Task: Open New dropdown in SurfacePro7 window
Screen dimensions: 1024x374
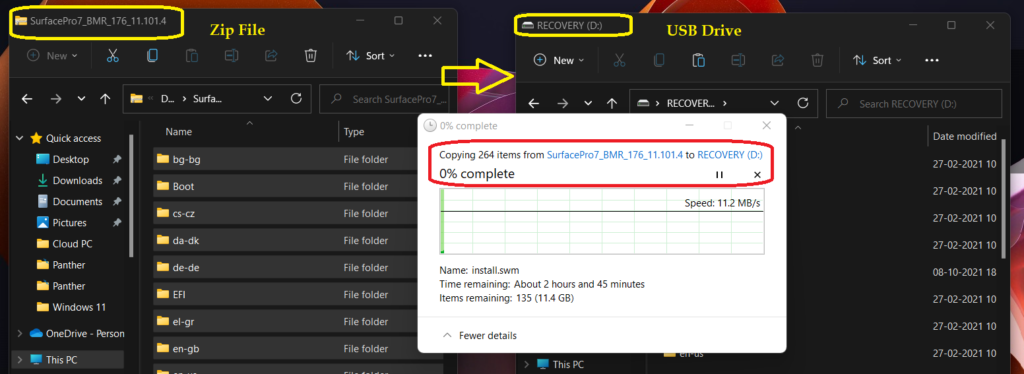Action: pos(52,56)
